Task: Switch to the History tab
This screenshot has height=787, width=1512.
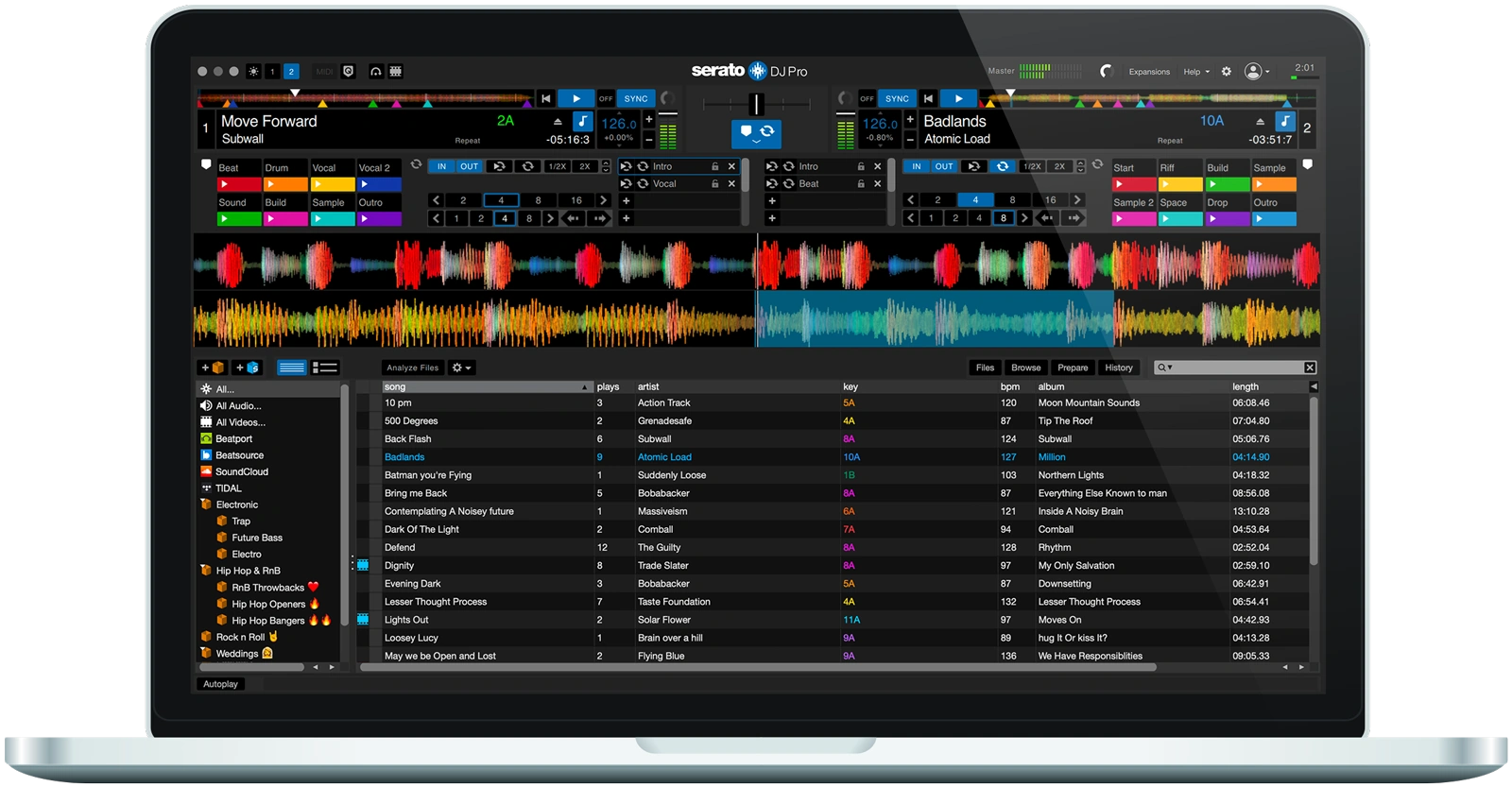Action: (1119, 368)
